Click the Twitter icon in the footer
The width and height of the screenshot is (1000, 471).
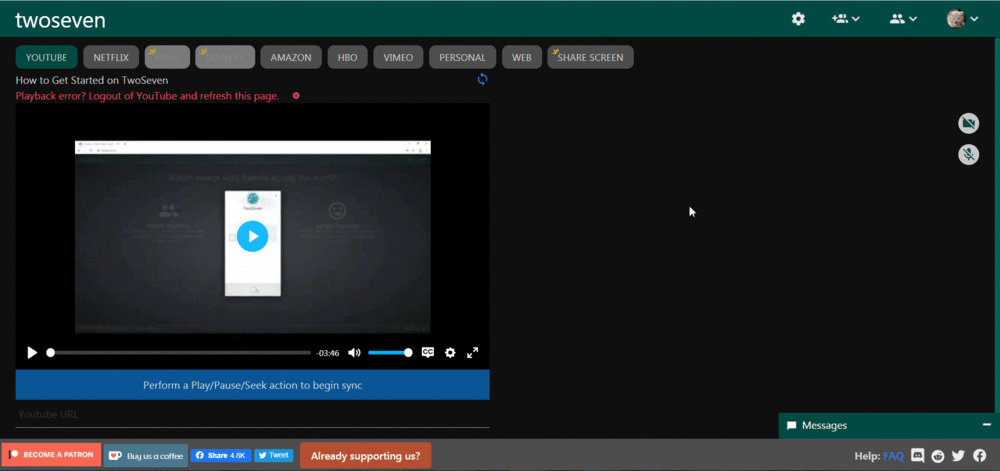(959, 456)
